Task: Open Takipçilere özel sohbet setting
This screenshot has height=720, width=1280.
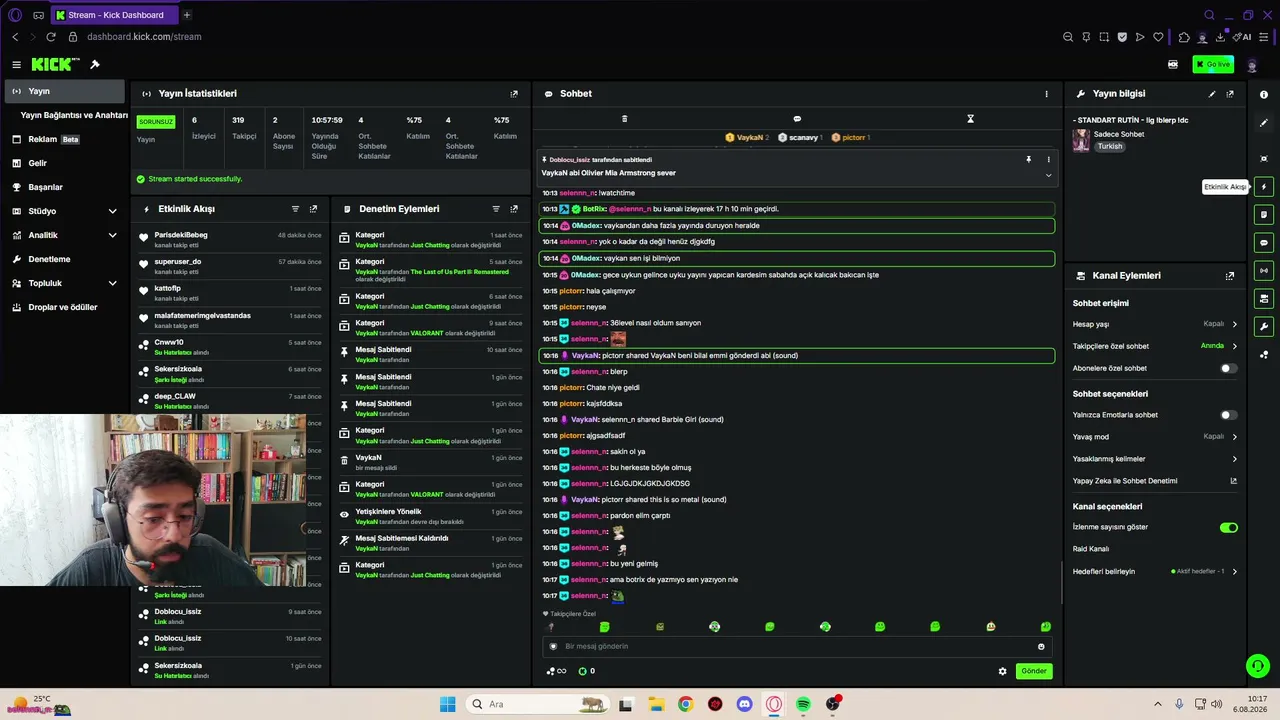Action: tap(1155, 346)
